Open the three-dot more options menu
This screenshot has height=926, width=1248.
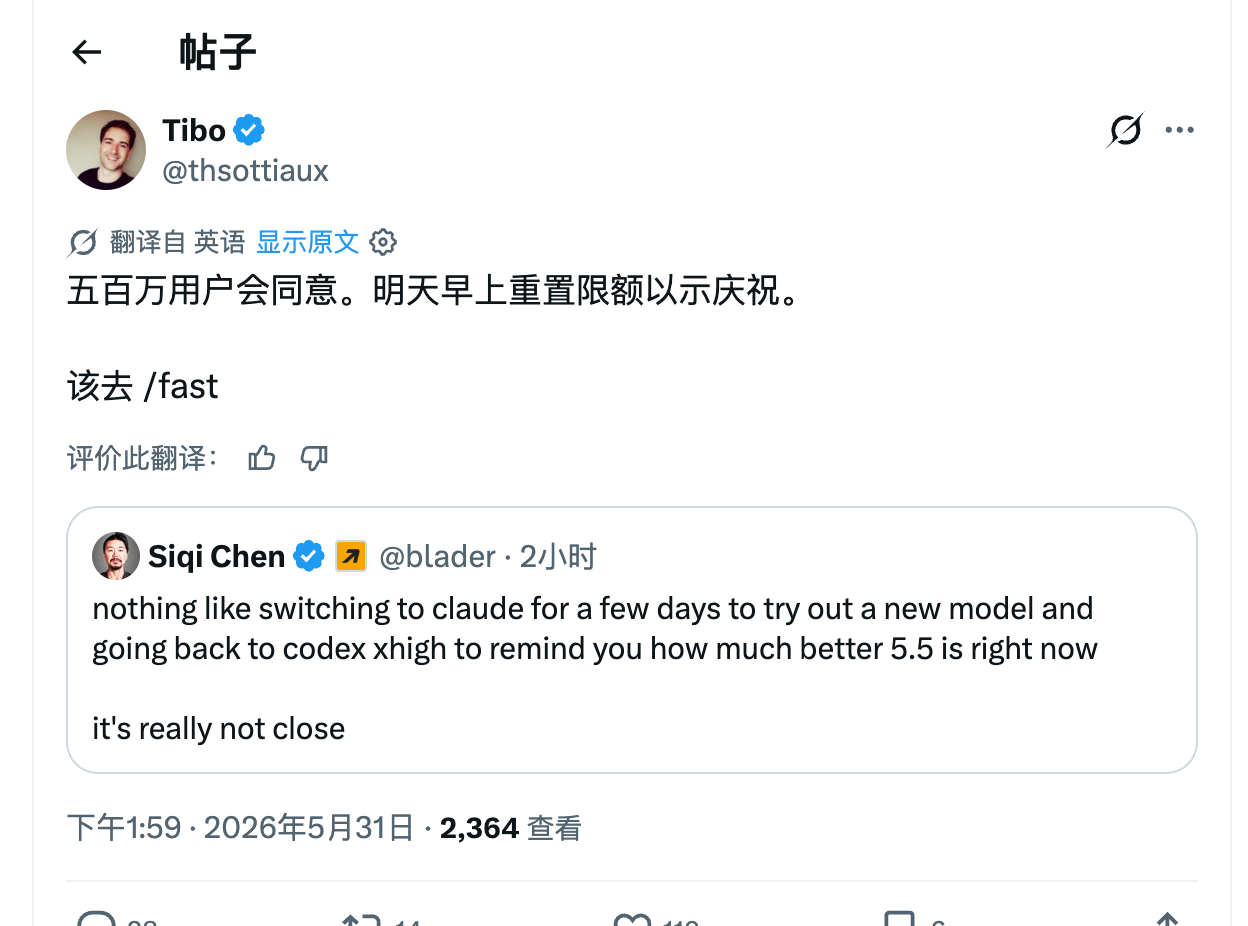coord(1180,130)
